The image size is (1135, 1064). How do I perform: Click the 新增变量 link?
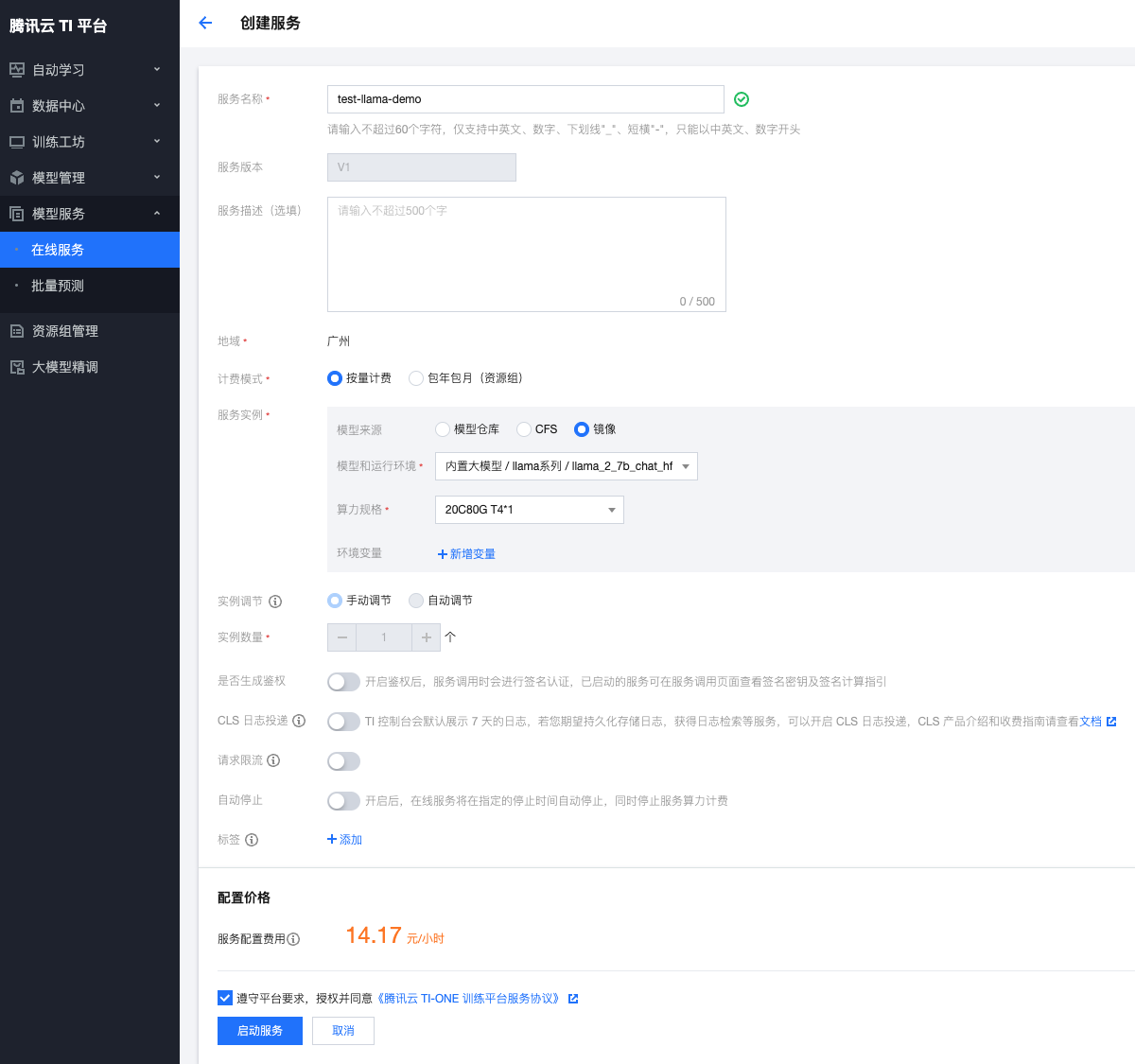point(466,554)
